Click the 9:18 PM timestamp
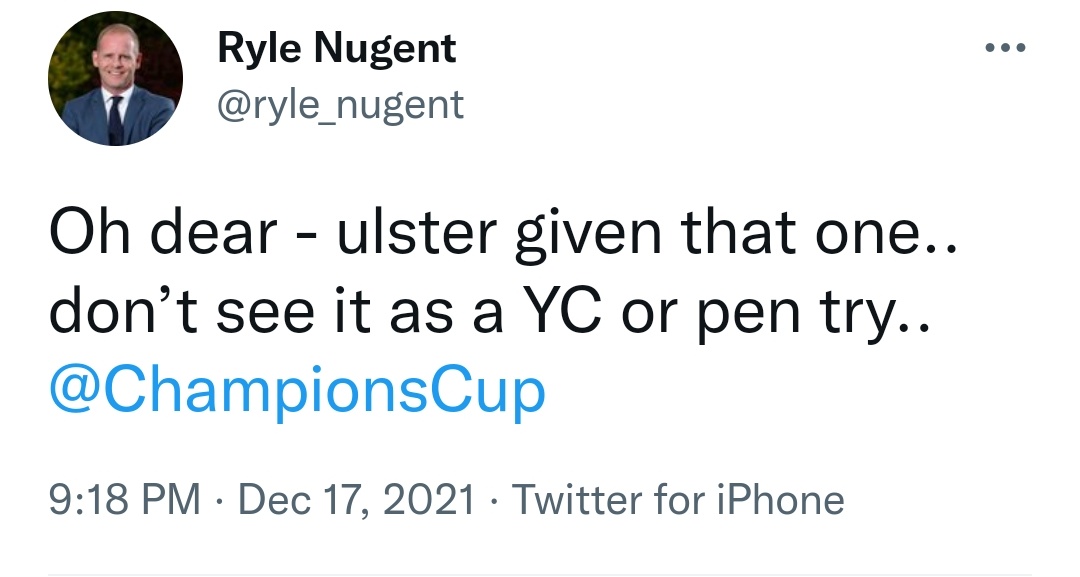This screenshot has height=577, width=1080. (x=124, y=499)
